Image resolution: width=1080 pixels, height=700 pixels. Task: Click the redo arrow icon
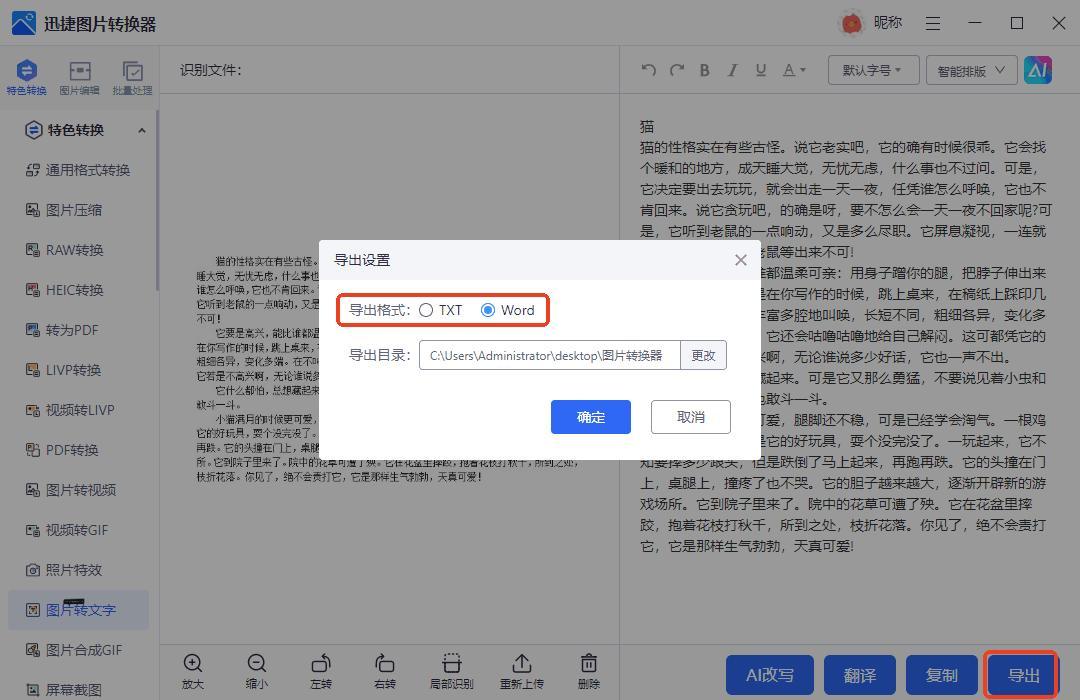coord(677,70)
